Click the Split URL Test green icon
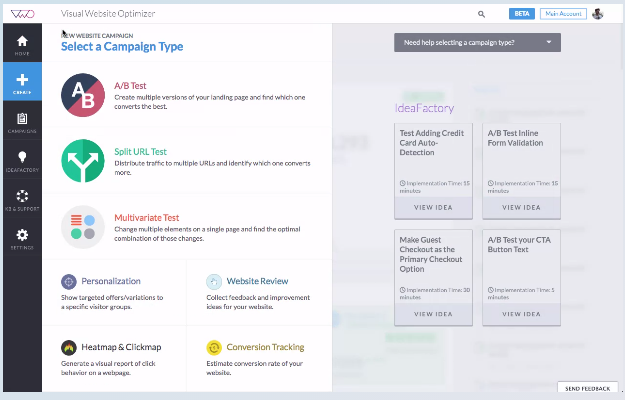Image resolution: width=625 pixels, height=400 pixels. coord(83,161)
